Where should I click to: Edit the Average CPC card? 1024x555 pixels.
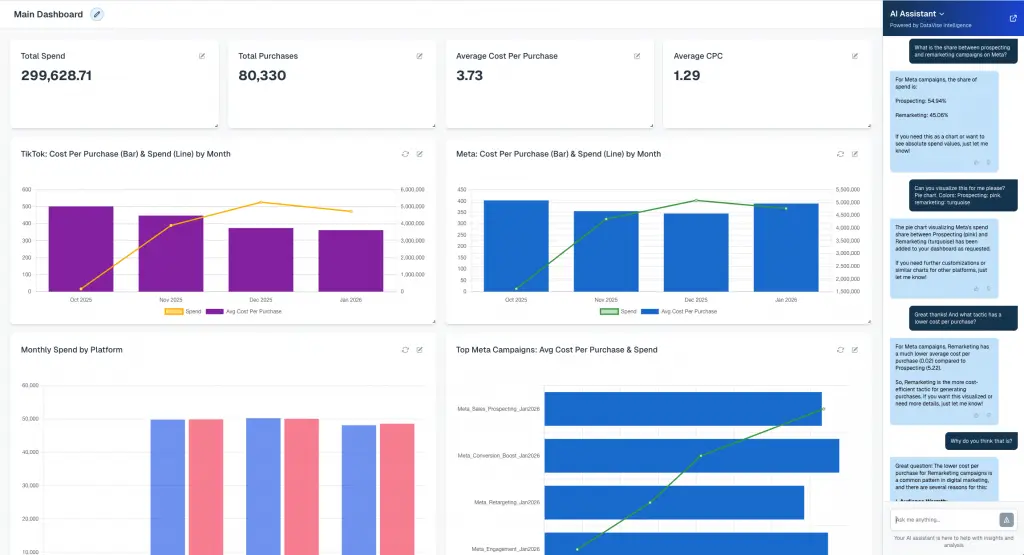(855, 56)
